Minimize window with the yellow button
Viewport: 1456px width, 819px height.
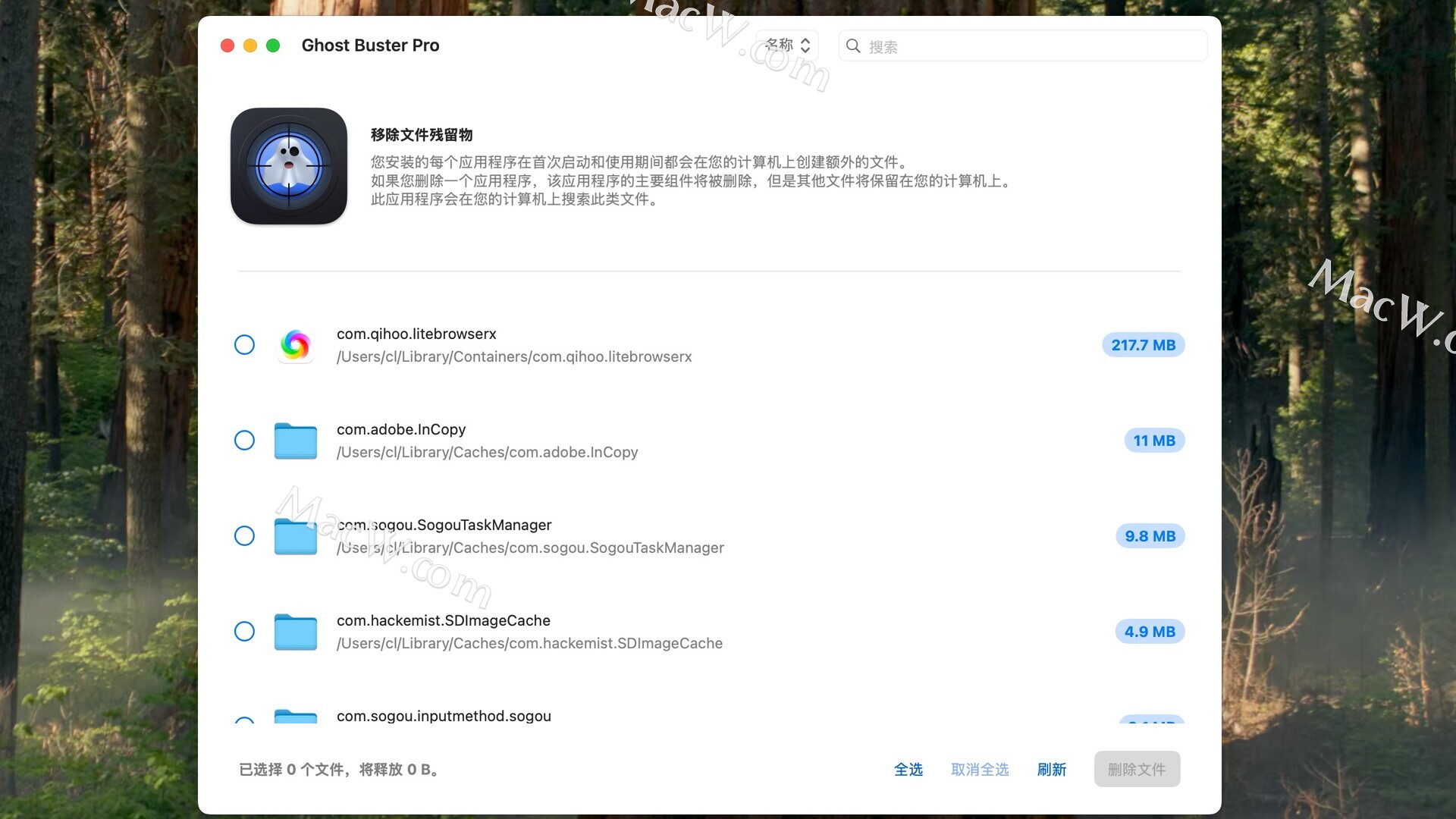coord(250,45)
